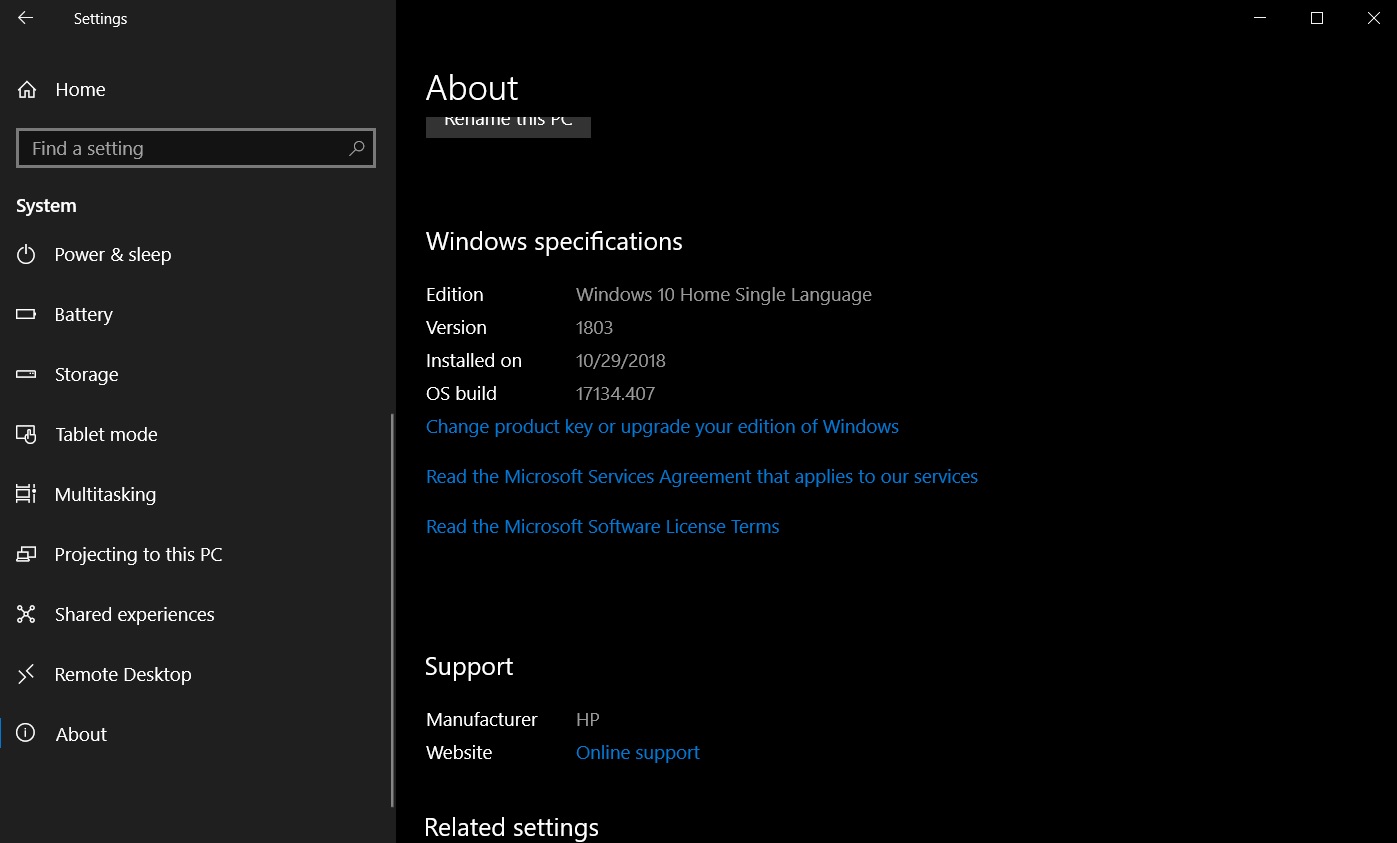The width and height of the screenshot is (1397, 843).
Task: Click the Tablet mode icon
Action: coord(26,434)
